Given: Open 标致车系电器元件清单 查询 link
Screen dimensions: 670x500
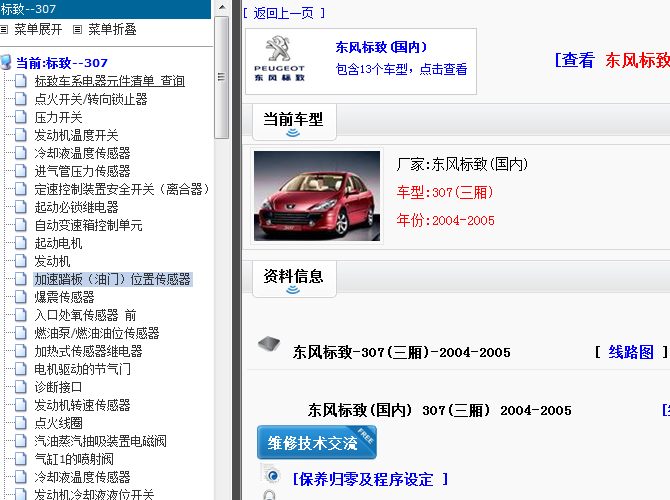Looking at the screenshot, I should pos(110,81).
